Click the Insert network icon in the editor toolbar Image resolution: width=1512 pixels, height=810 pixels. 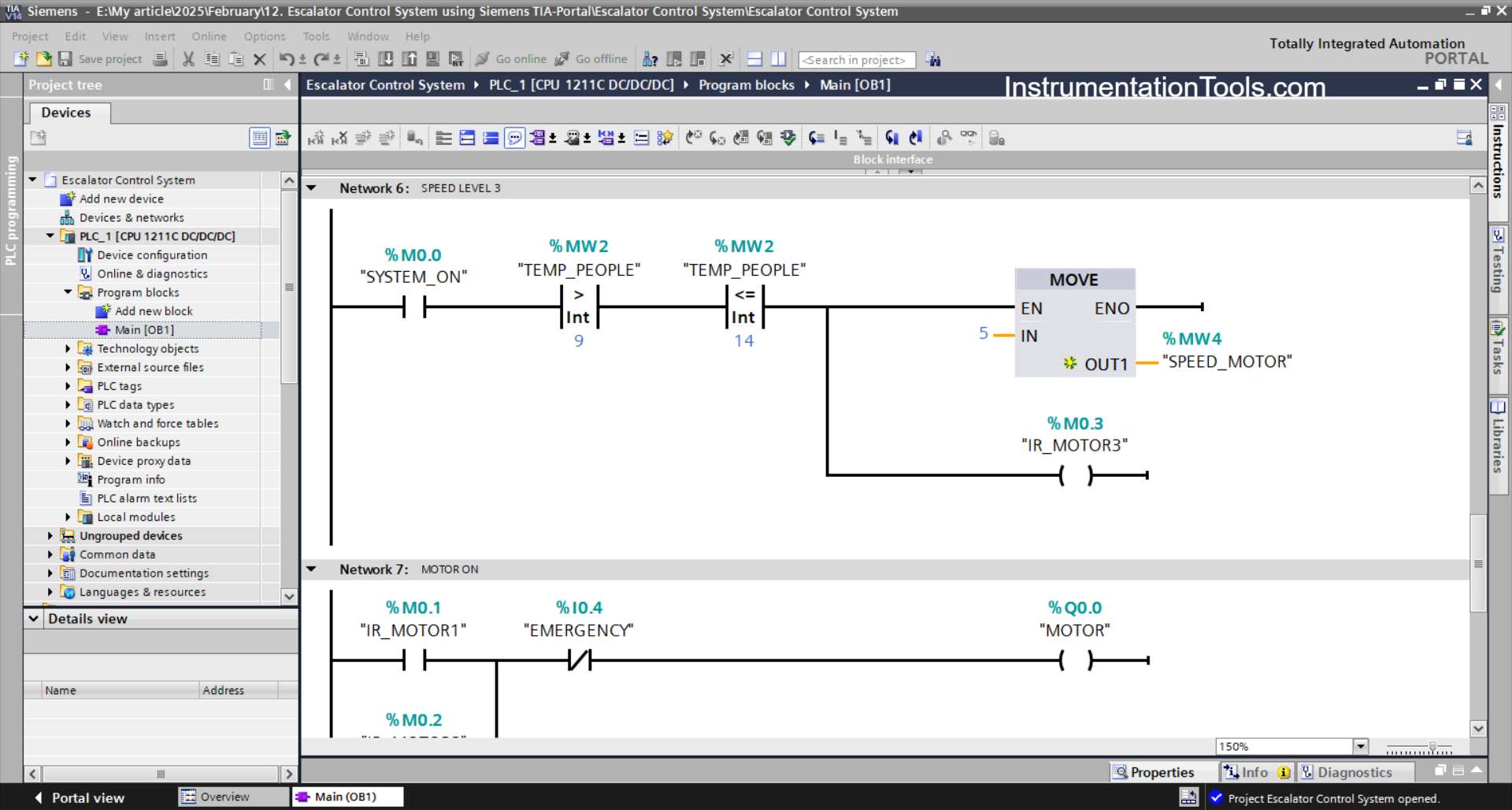[x=316, y=138]
